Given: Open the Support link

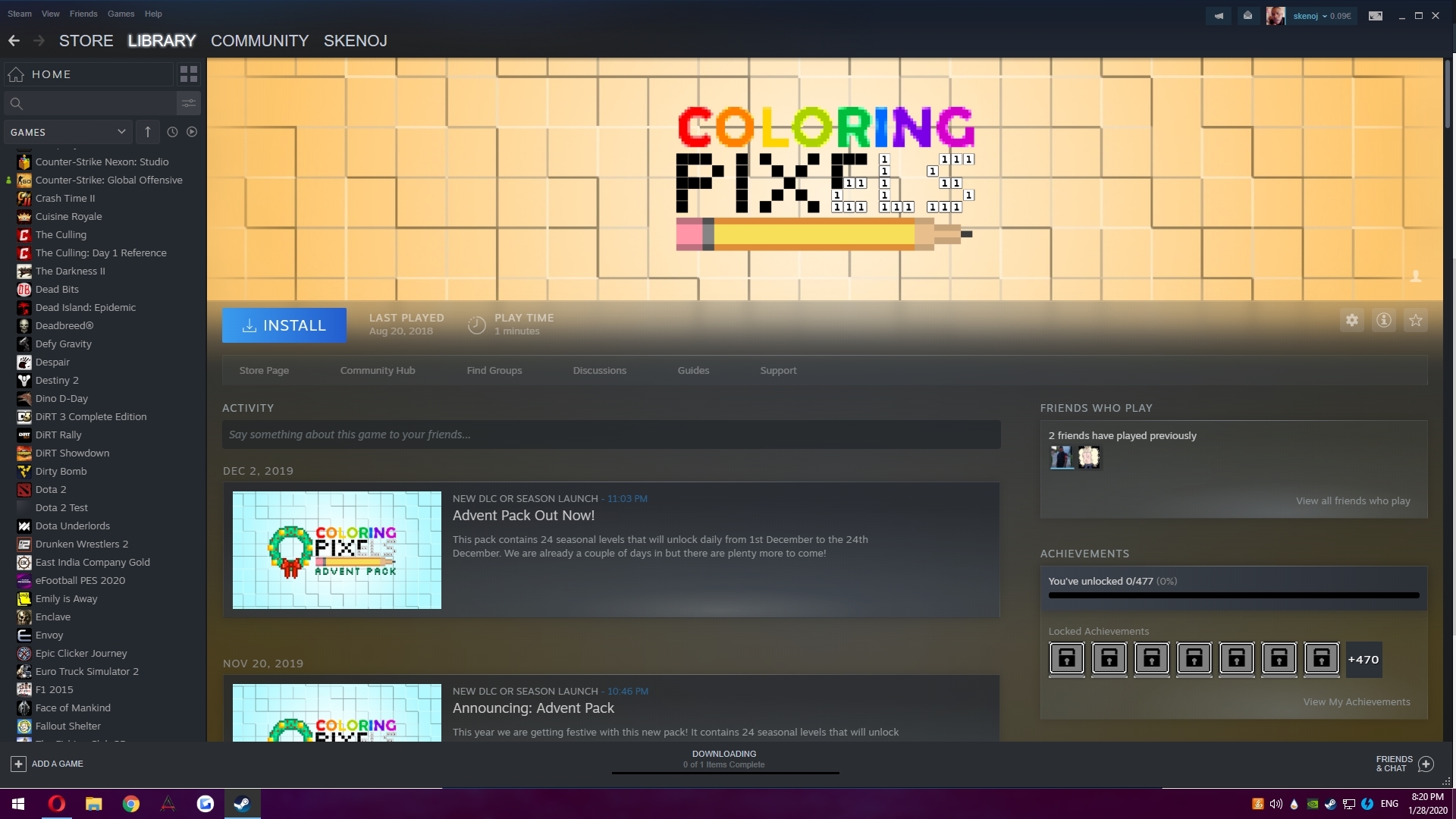Looking at the screenshot, I should pos(779,371).
